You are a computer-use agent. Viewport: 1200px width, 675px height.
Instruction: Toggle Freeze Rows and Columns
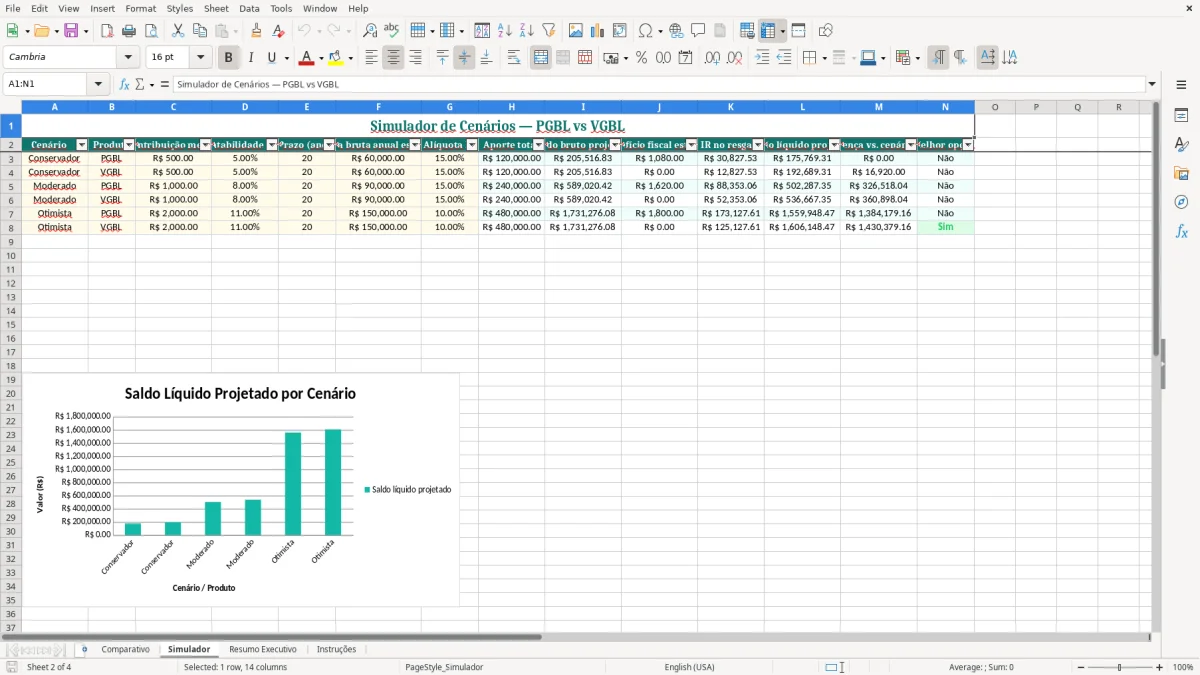point(768,31)
